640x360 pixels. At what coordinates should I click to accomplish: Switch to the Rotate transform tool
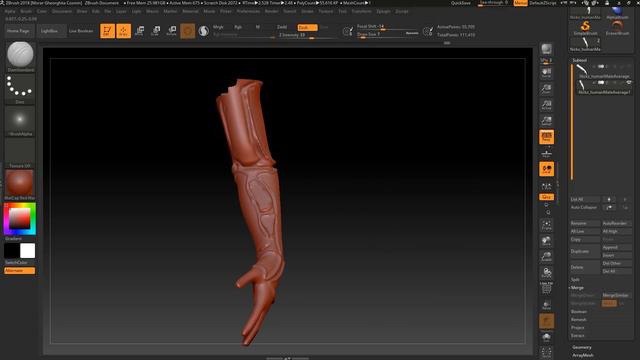[172, 31]
